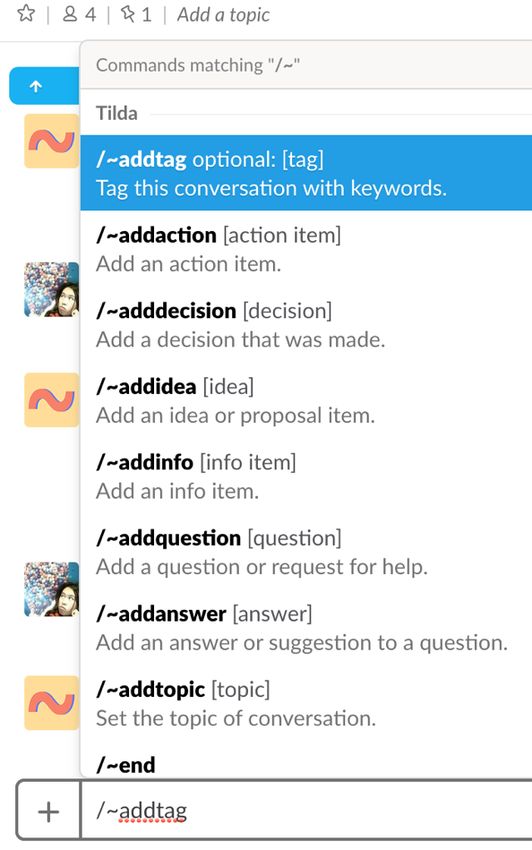Select the /~addquestion command
532x850 pixels.
306,552
